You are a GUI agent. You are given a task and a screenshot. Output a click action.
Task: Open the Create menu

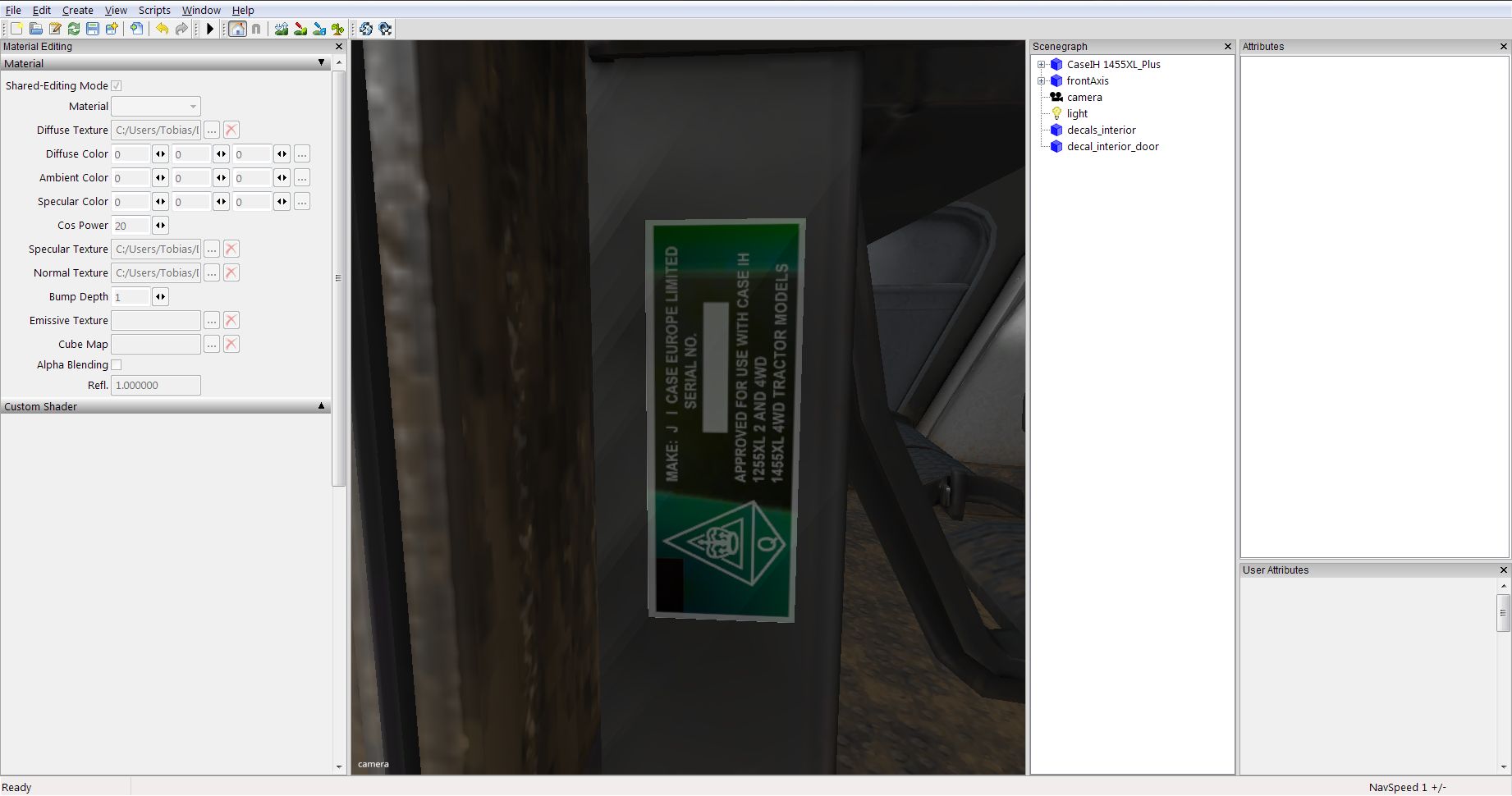[78, 10]
